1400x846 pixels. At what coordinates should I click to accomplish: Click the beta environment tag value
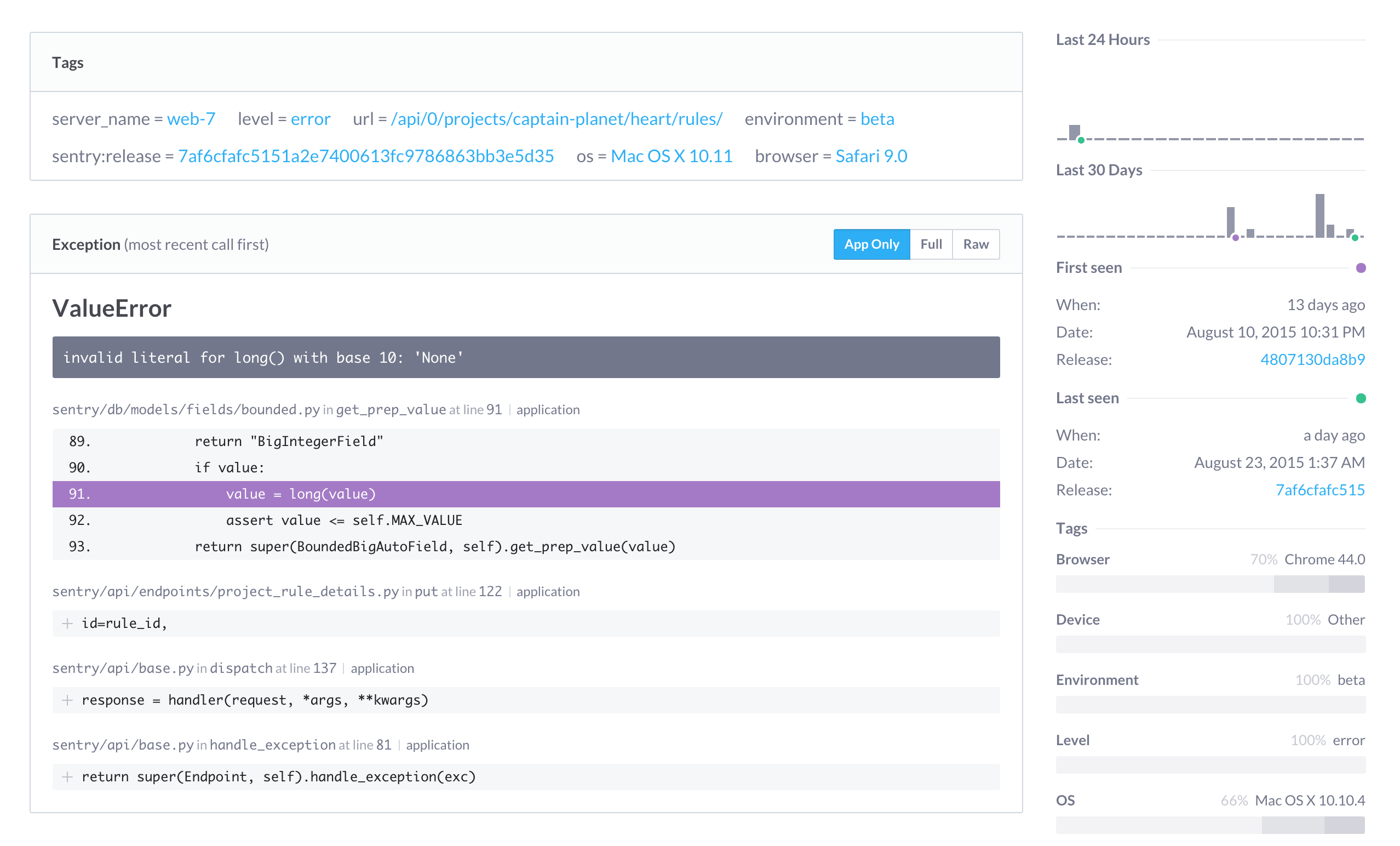click(877, 119)
